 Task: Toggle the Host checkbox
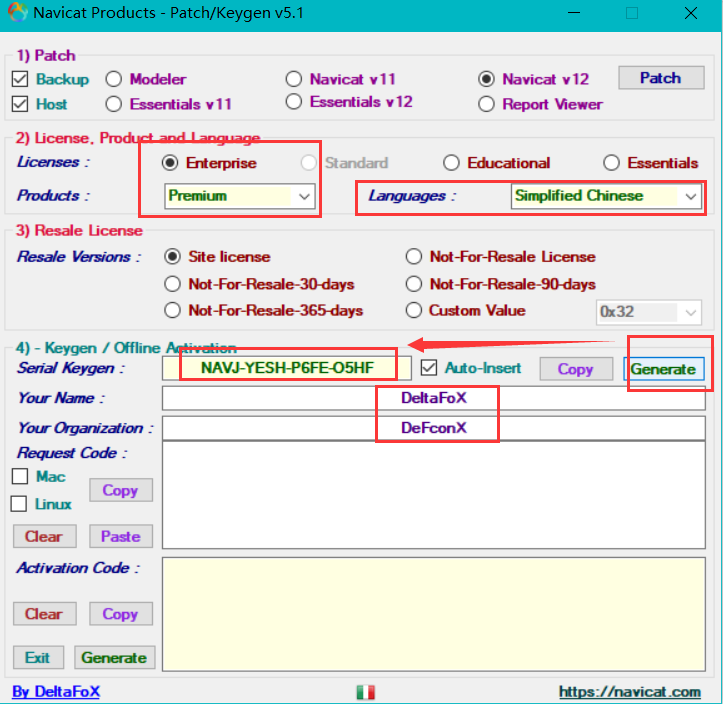point(20,104)
